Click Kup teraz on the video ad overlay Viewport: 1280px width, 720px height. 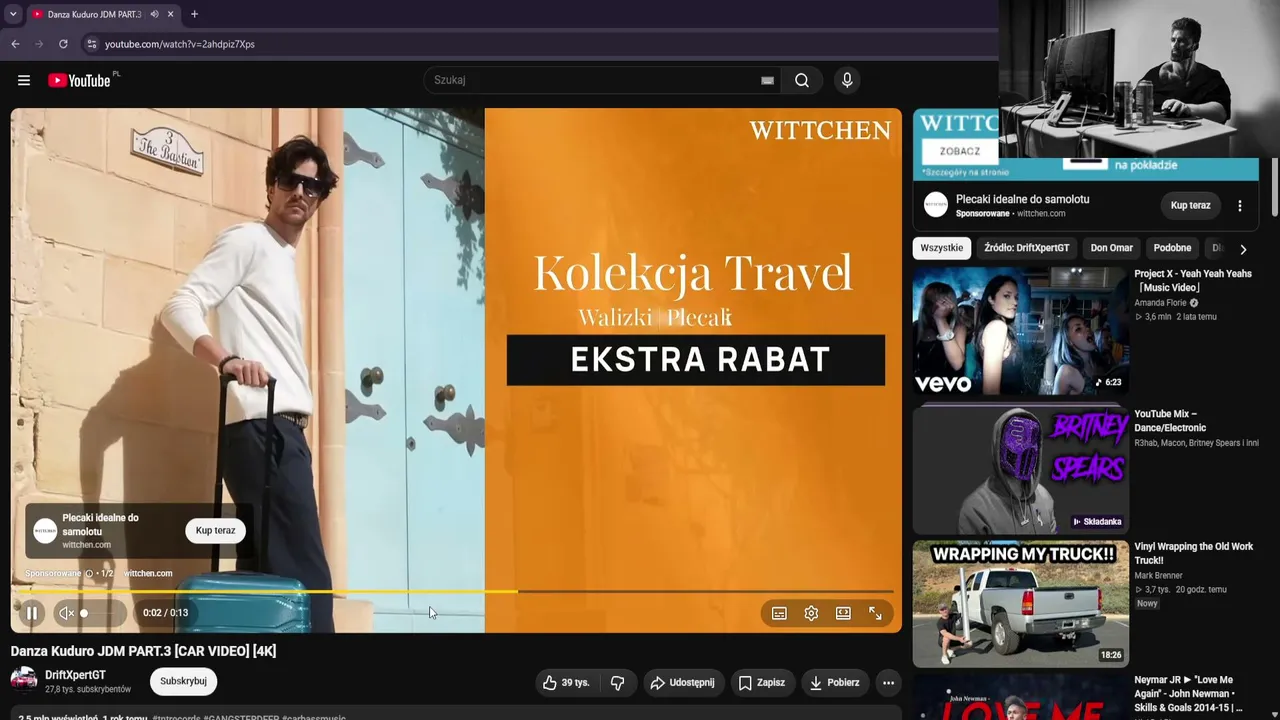point(215,531)
